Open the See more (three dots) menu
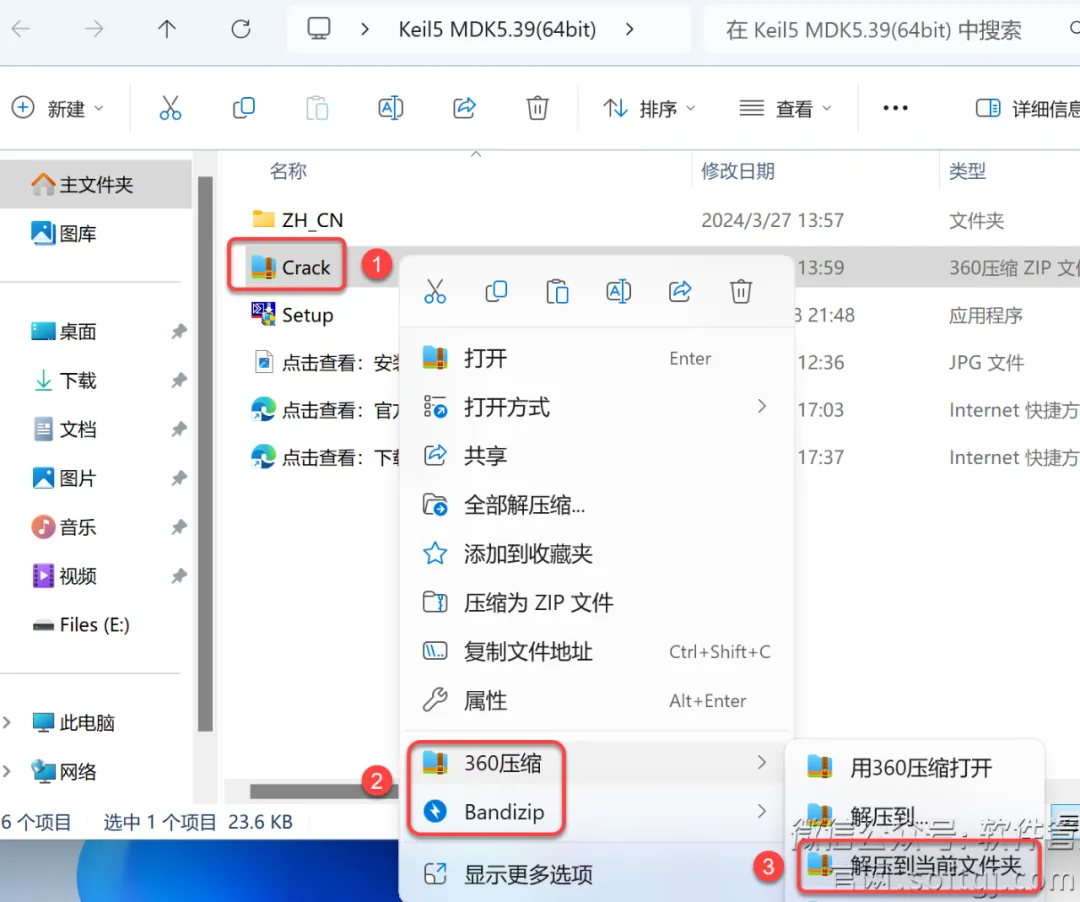1080x902 pixels. pyautogui.click(x=895, y=108)
